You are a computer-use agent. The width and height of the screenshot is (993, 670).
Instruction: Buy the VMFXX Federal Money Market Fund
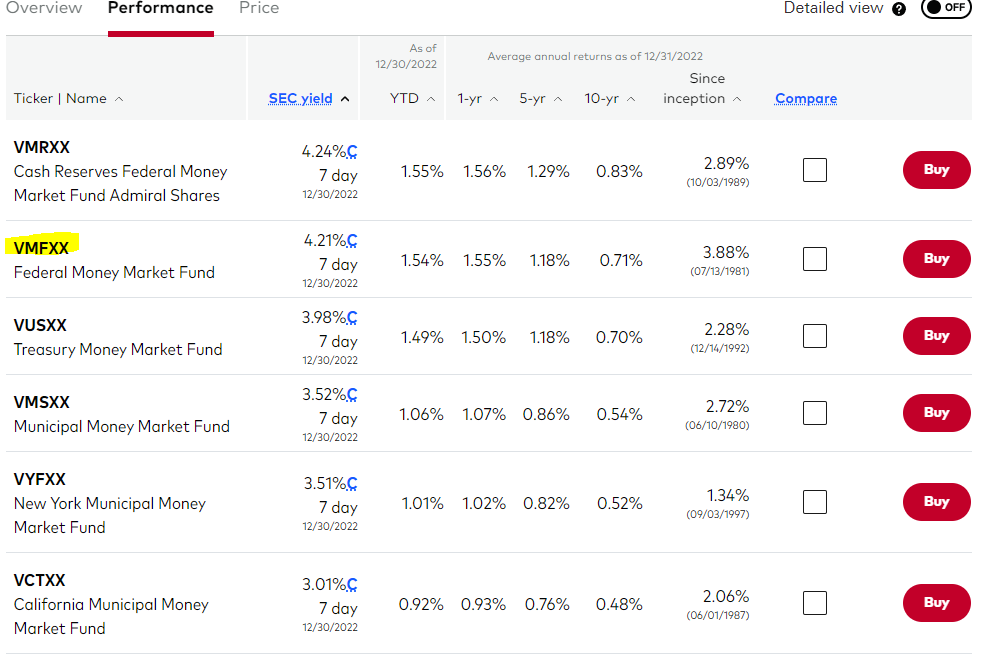pyautogui.click(x=937, y=259)
